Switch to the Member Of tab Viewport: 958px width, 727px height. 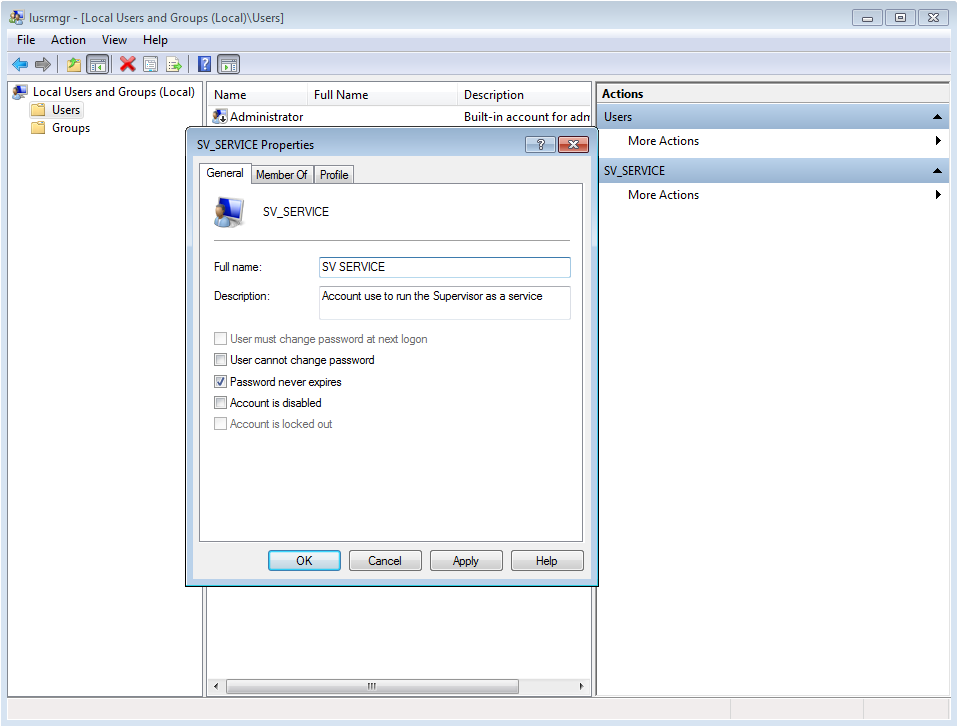click(281, 175)
